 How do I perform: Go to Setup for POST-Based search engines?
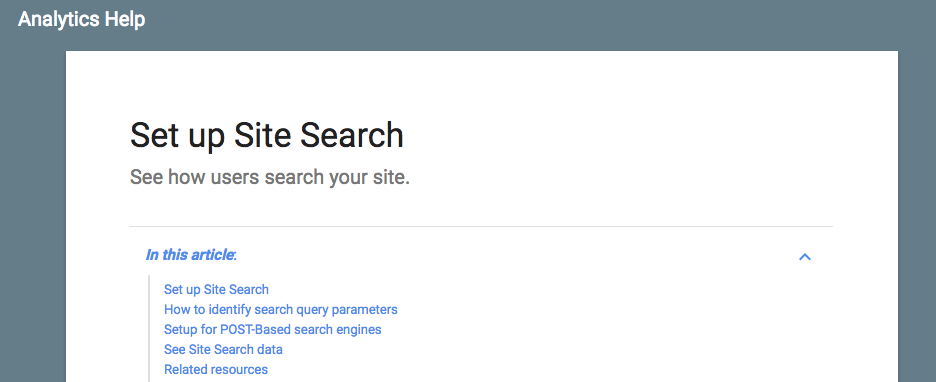pos(273,329)
